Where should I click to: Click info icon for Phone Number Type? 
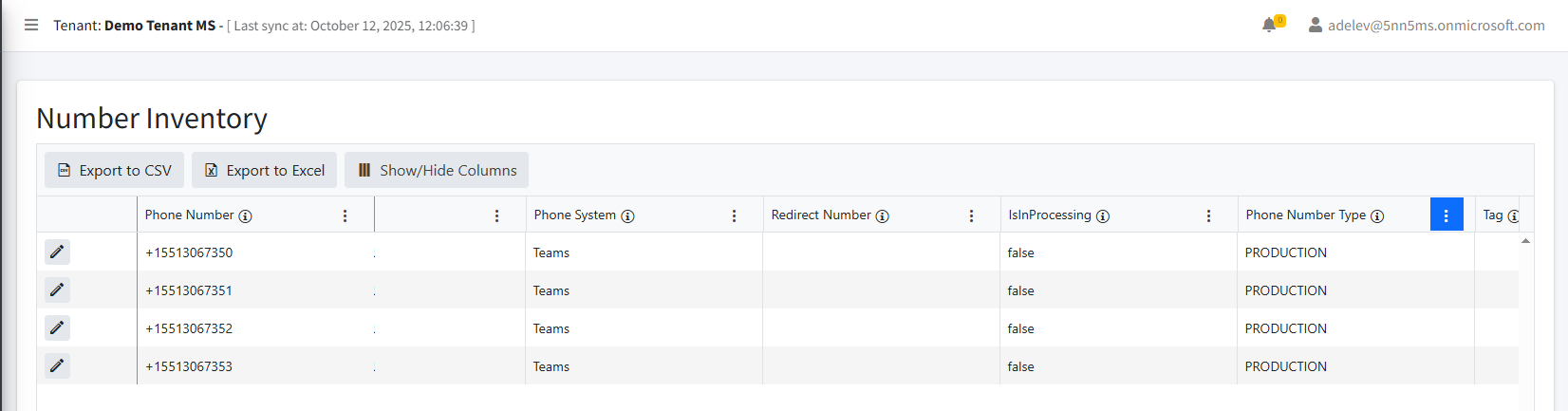coord(1377,216)
